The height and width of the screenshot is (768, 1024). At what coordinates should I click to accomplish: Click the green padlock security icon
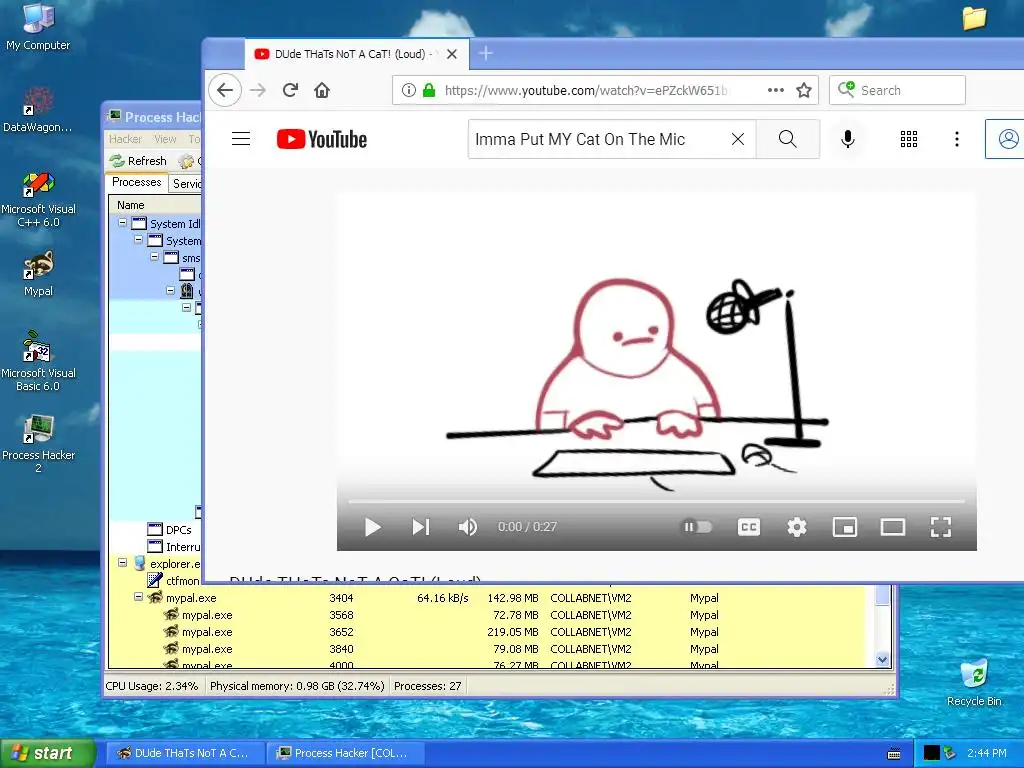[428, 90]
